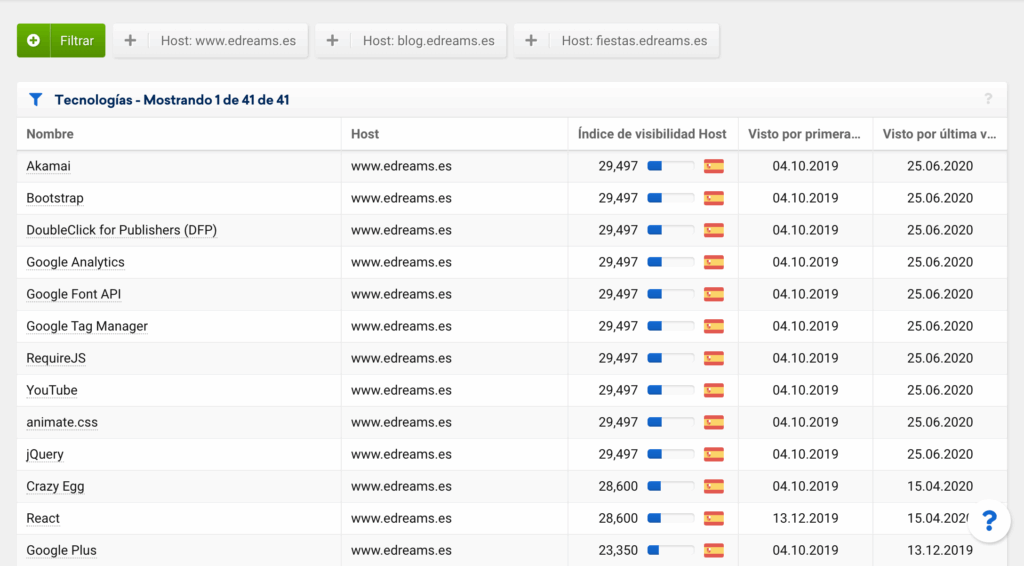Click the 23,350 value in Google Plus row
The image size is (1024, 566).
pos(618,550)
